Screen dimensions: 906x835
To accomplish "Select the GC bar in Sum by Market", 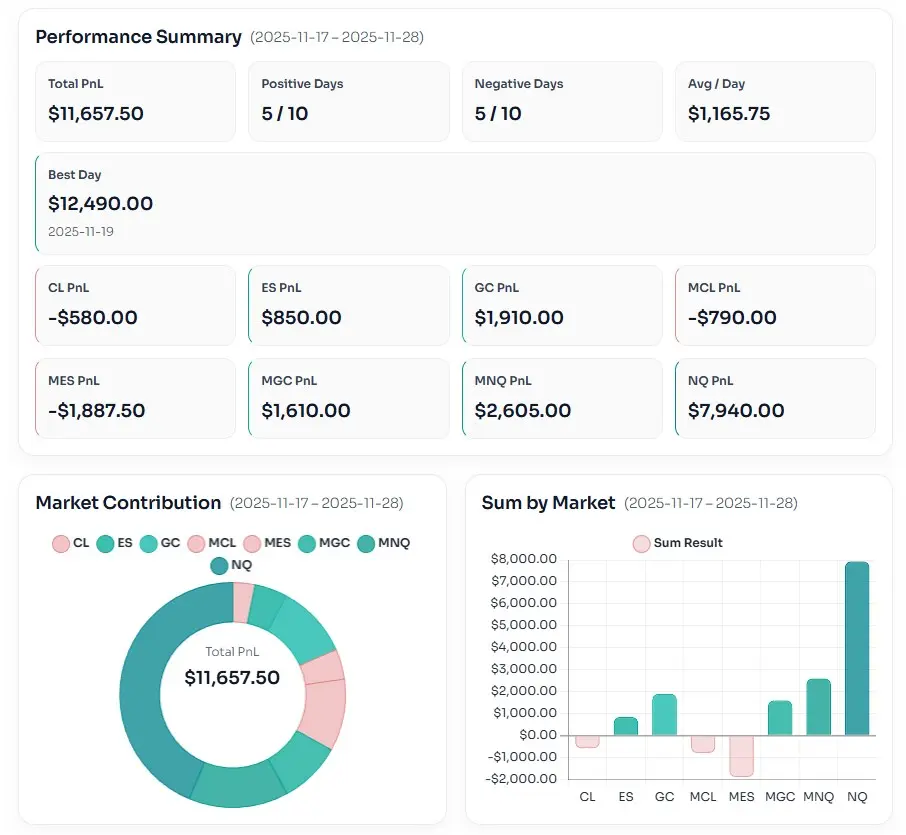I will tap(664, 714).
